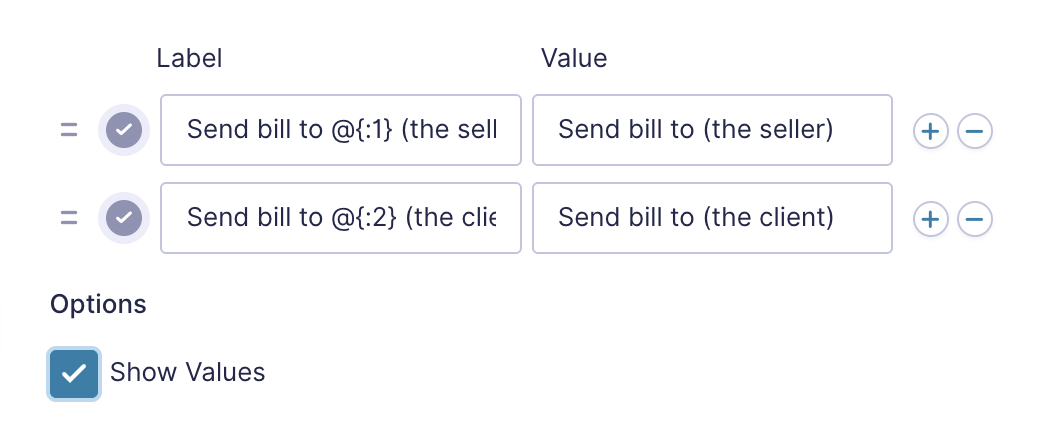1044x446 pixels.
Task: Uncheck the Show Values checkbox
Action: tap(74, 373)
